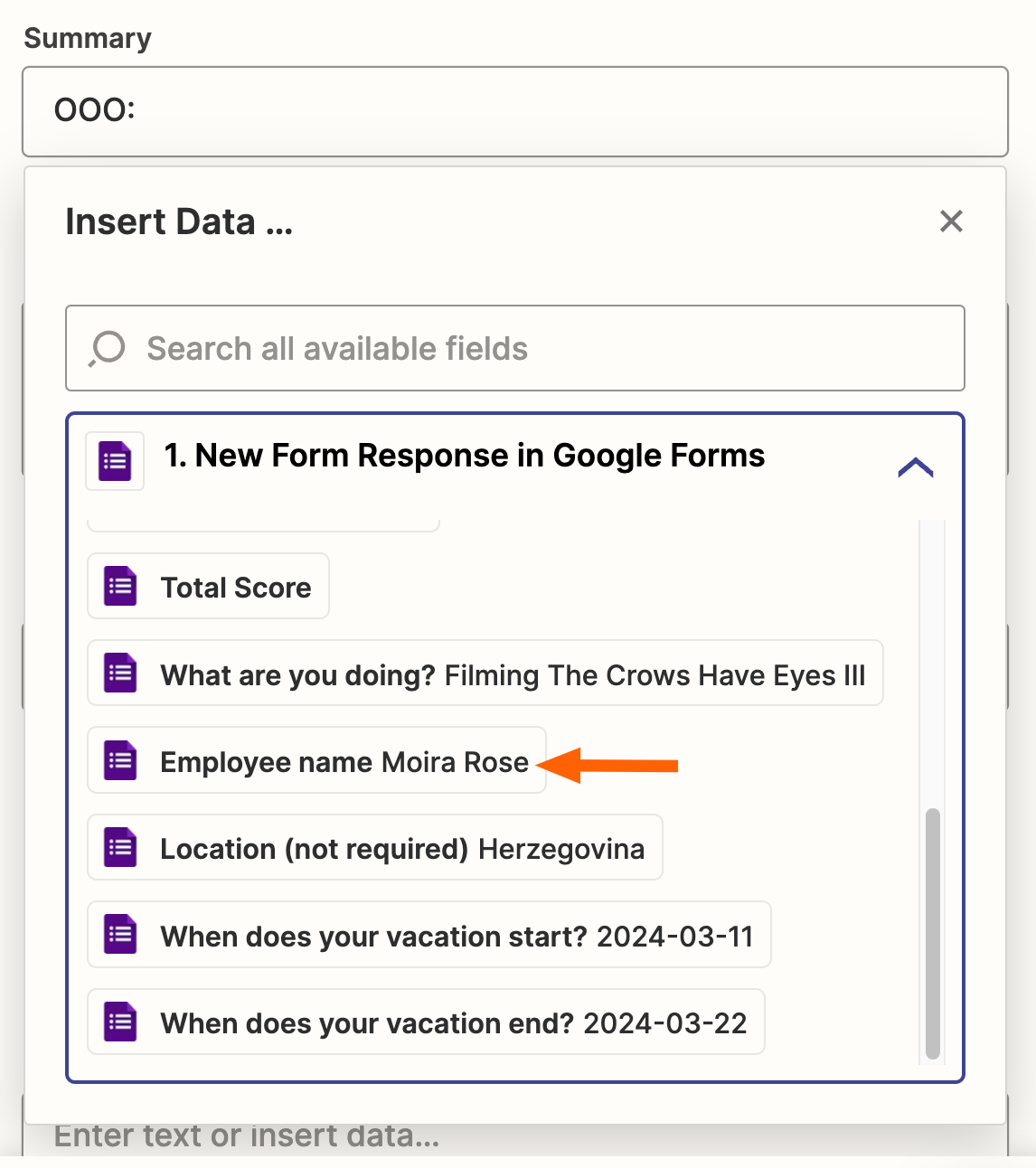Click the form icon next to Location field
The image size is (1036, 1168).
click(120, 848)
